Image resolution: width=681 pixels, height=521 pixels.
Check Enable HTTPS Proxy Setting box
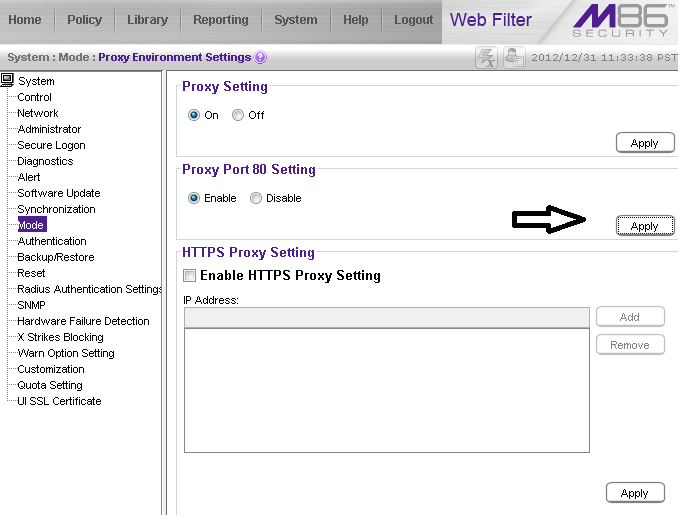click(x=189, y=275)
